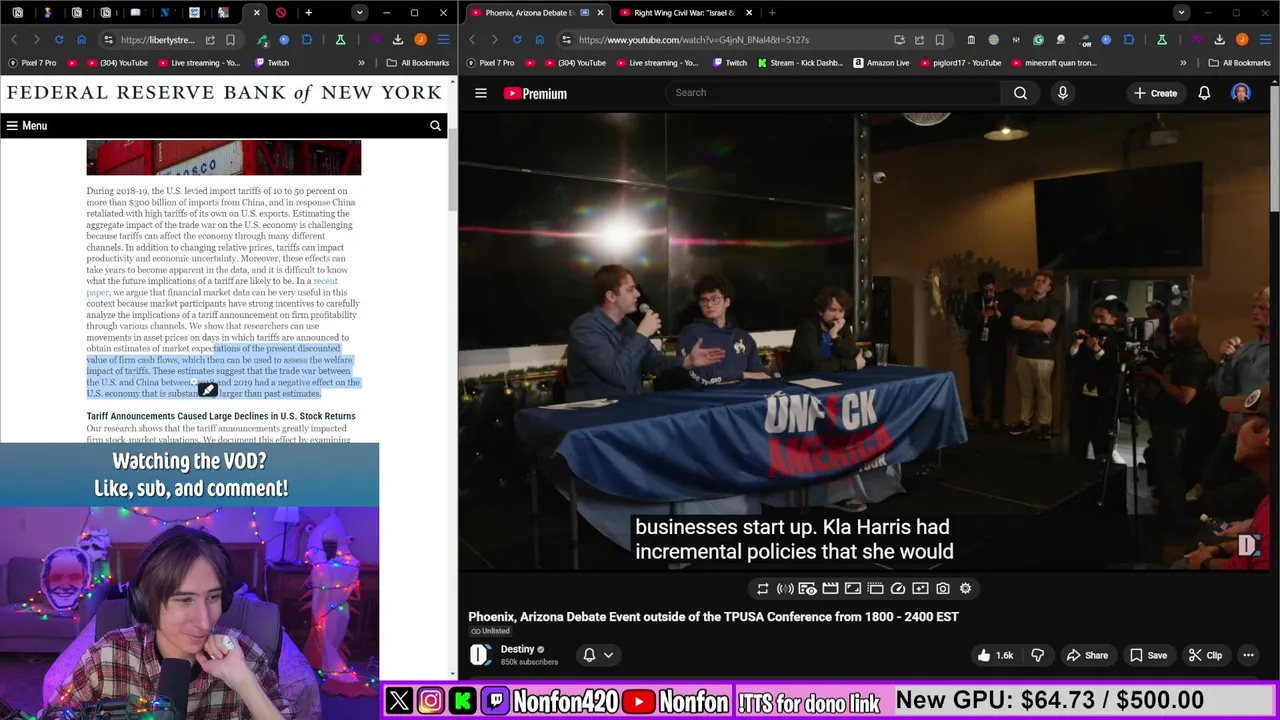Open the piglord17 - YouTube bookmark
The image size is (1280, 720).
[x=960, y=63]
